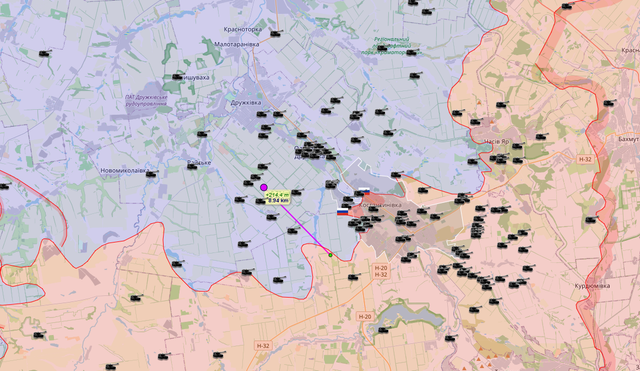Click the Малотаранівка town label
Image resolution: width=640 pixels, height=371 pixels.
click(x=237, y=44)
